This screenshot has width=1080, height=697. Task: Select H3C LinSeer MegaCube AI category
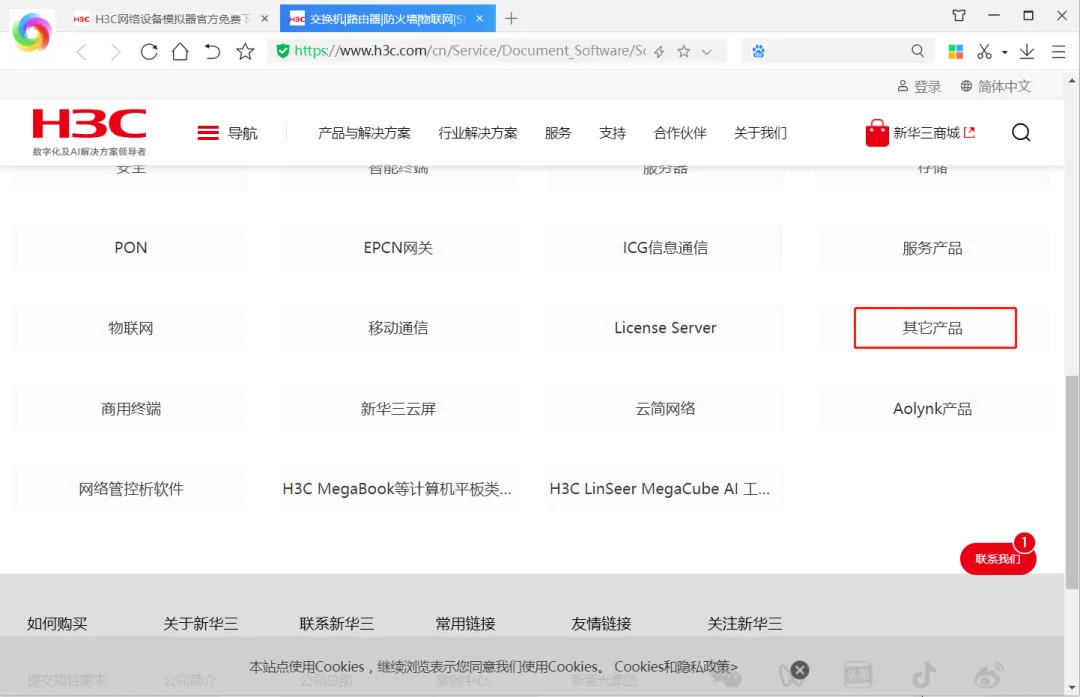pyautogui.click(x=665, y=489)
